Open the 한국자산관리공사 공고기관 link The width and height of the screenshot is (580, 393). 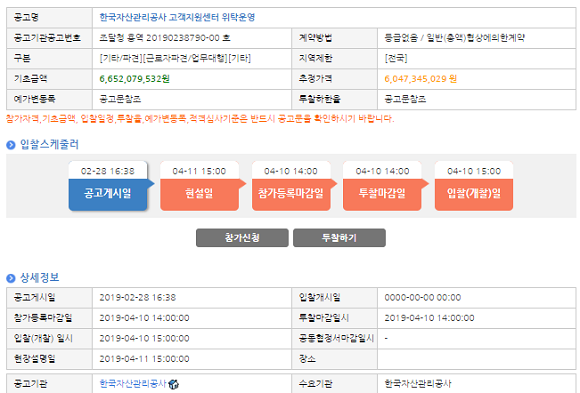coord(133,383)
